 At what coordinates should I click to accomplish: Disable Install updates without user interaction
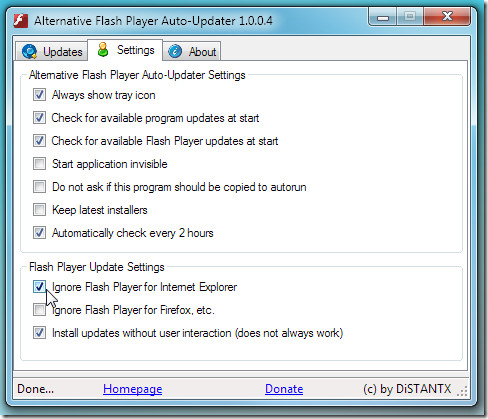(39, 333)
